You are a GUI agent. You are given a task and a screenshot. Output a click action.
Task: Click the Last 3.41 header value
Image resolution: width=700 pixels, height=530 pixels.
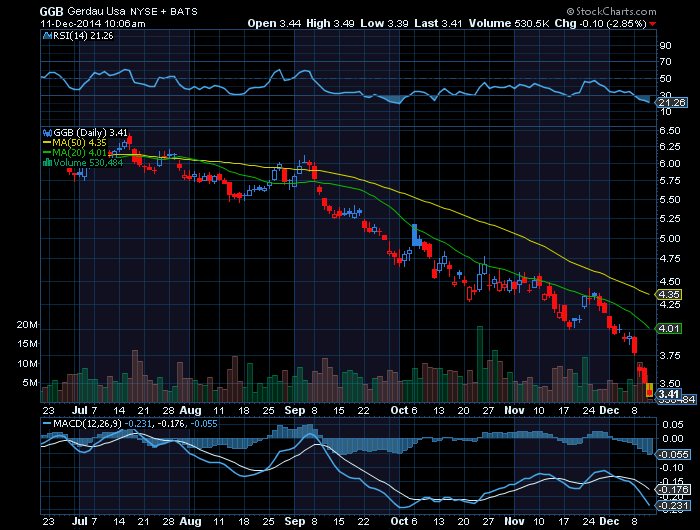click(x=438, y=24)
